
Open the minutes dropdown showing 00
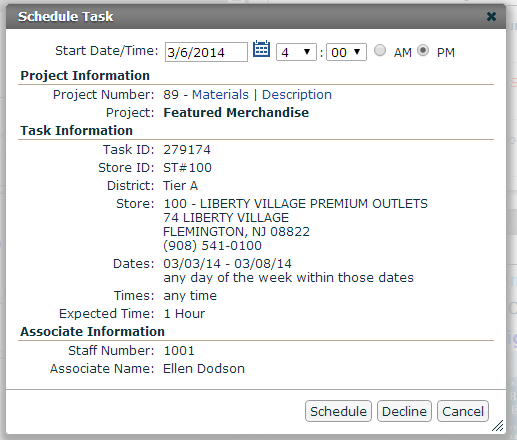click(346, 52)
